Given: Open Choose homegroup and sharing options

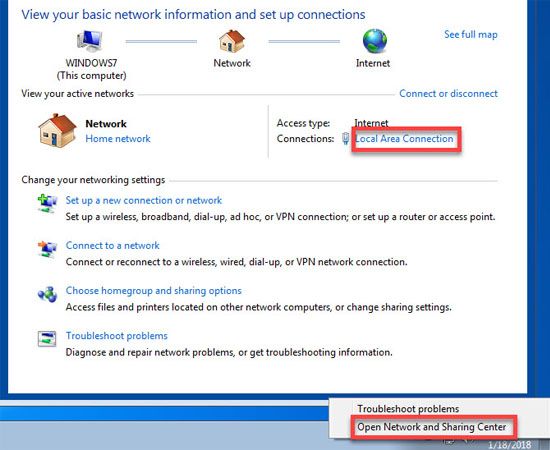Looking at the screenshot, I should 154,291.
